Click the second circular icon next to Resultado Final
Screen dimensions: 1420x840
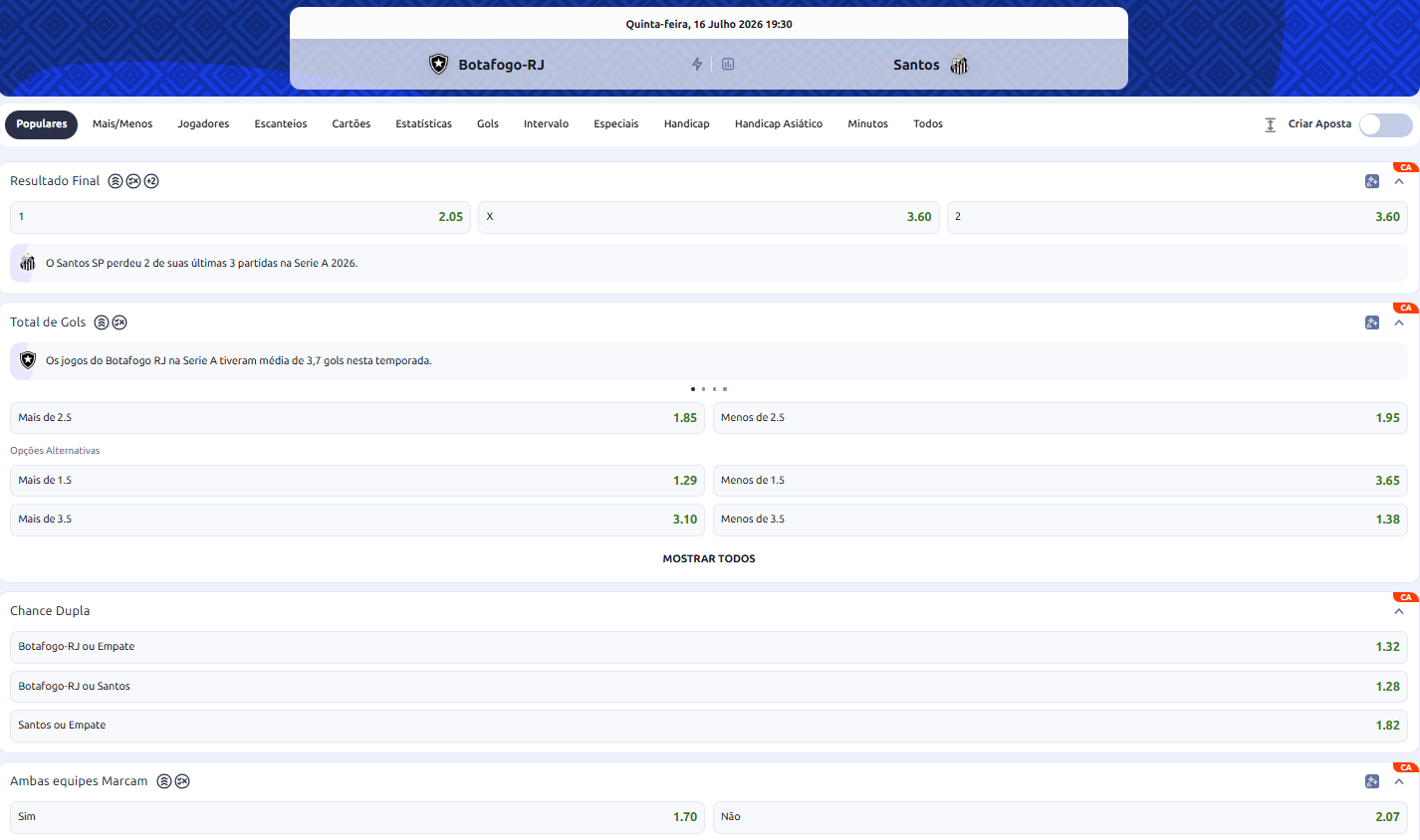(133, 181)
